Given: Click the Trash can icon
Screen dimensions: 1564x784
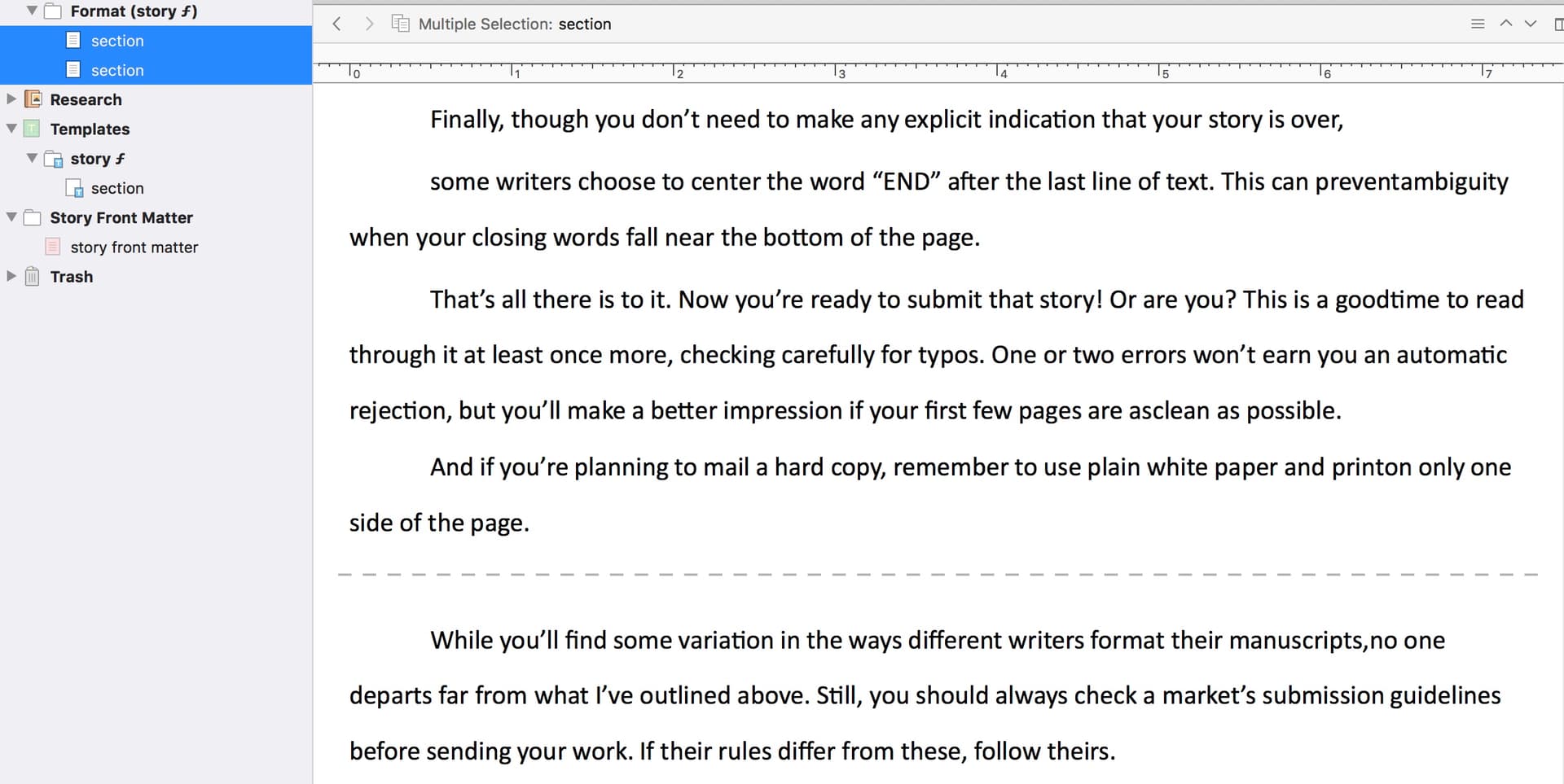Looking at the screenshot, I should pyautogui.click(x=32, y=277).
